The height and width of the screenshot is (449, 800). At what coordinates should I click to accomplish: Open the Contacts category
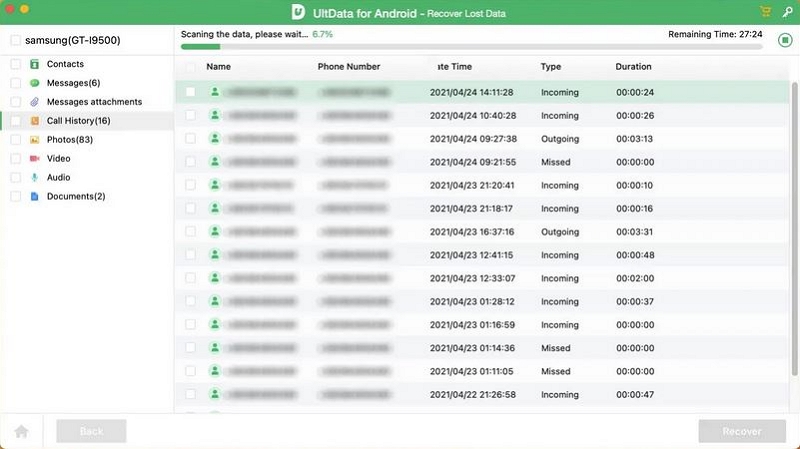pyautogui.click(x=65, y=64)
